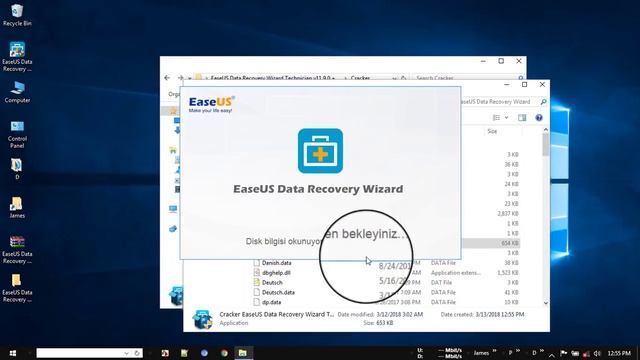Select the dbghelp.dll file row
640x360 pixels.
click(386, 273)
